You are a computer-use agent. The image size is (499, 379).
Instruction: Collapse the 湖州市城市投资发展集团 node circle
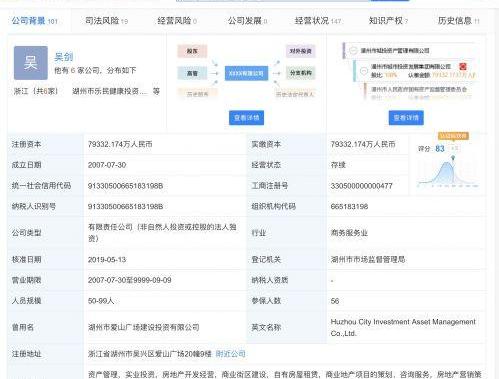click(x=364, y=71)
